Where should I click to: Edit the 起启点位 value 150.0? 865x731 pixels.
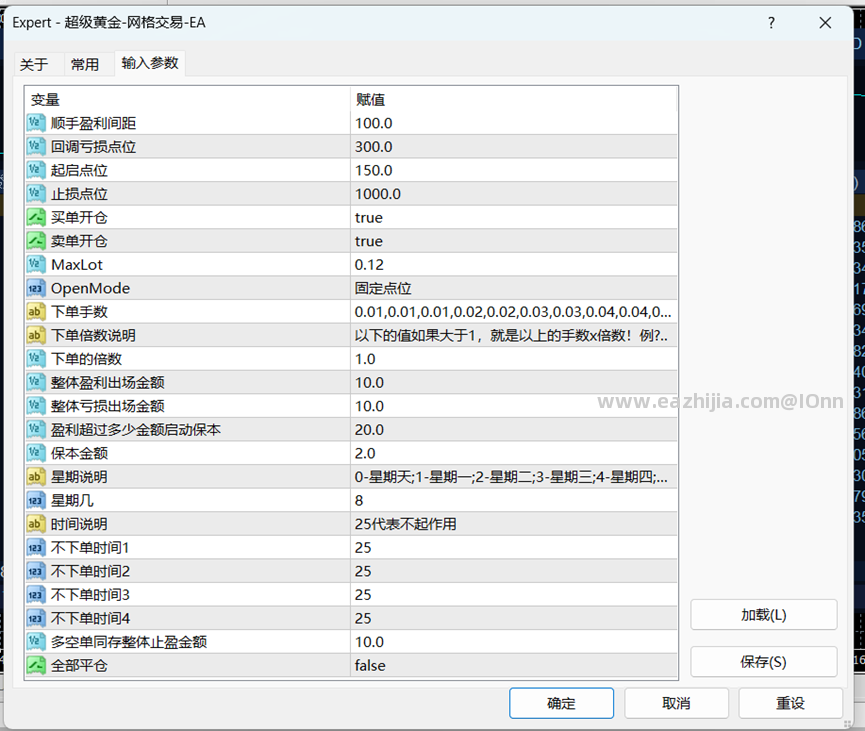[514, 170]
